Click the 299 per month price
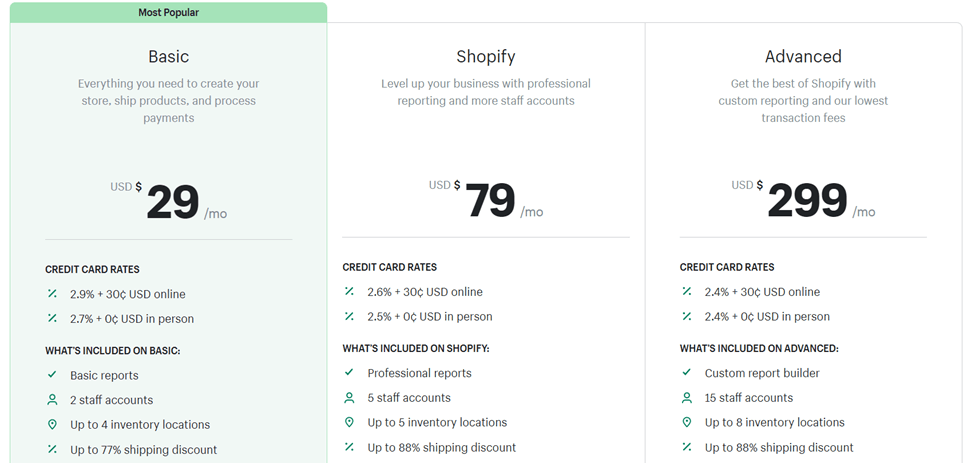The width and height of the screenshot is (975, 463). click(x=803, y=201)
